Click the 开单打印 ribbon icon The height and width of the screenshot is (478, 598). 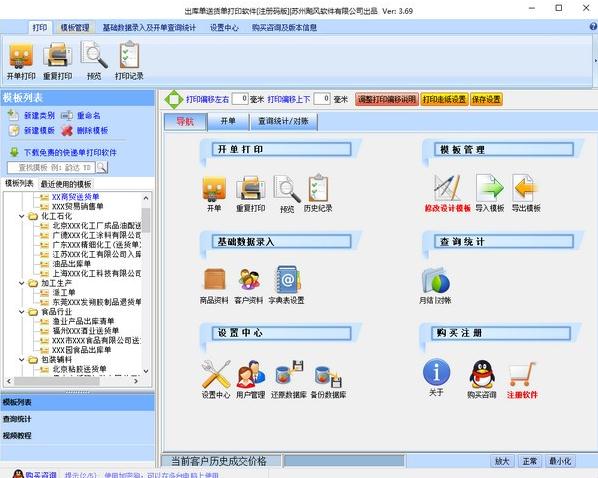(21, 56)
